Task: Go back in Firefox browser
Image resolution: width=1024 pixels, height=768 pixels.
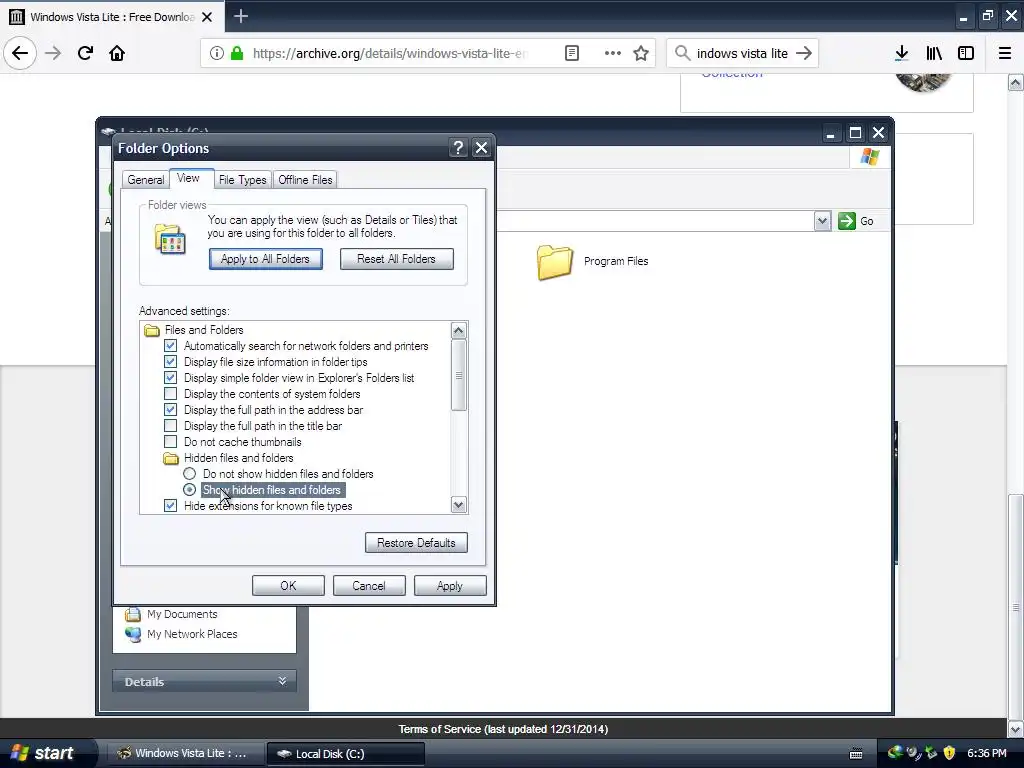Action: tap(20, 53)
